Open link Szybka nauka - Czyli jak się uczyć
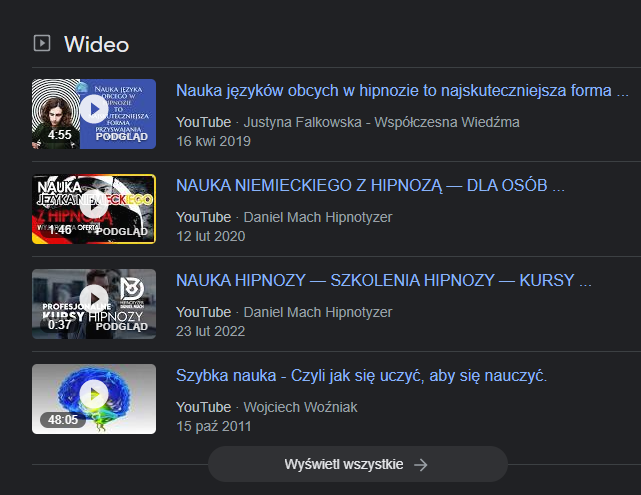This screenshot has width=641, height=495. [361, 376]
